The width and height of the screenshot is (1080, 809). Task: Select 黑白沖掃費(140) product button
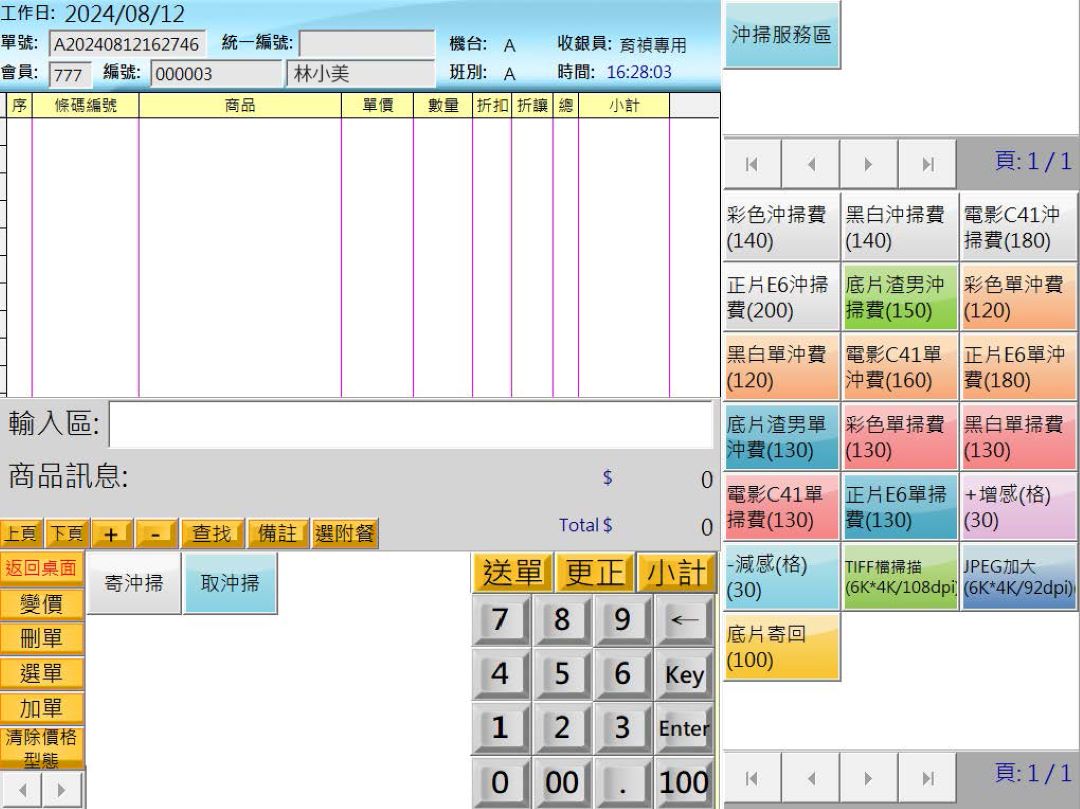pos(899,224)
